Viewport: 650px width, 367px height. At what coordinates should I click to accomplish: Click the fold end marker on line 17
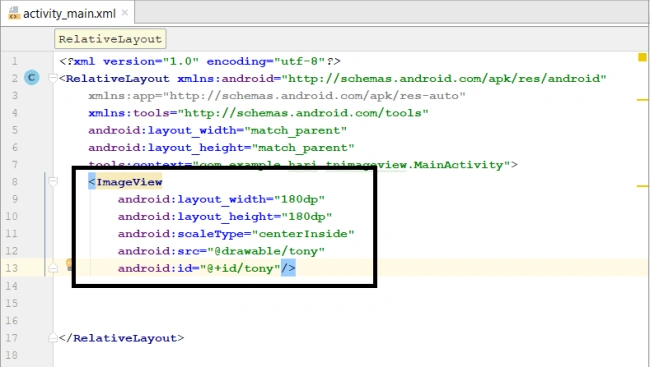pos(53,338)
